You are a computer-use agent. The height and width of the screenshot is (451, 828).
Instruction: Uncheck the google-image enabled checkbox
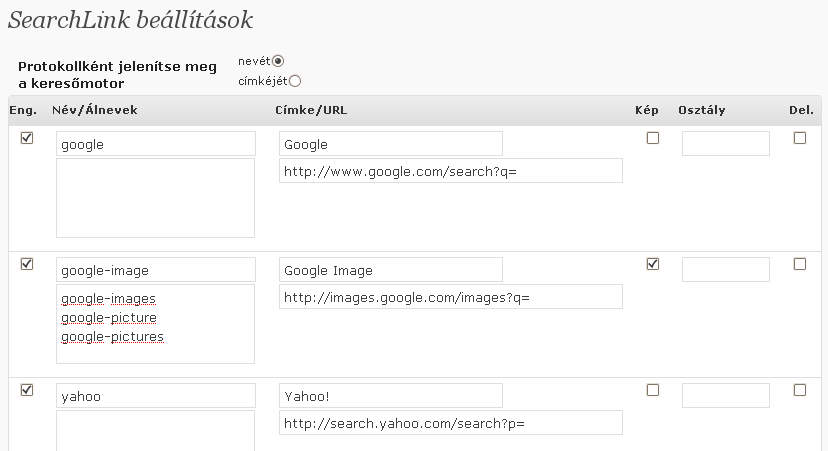[27, 264]
